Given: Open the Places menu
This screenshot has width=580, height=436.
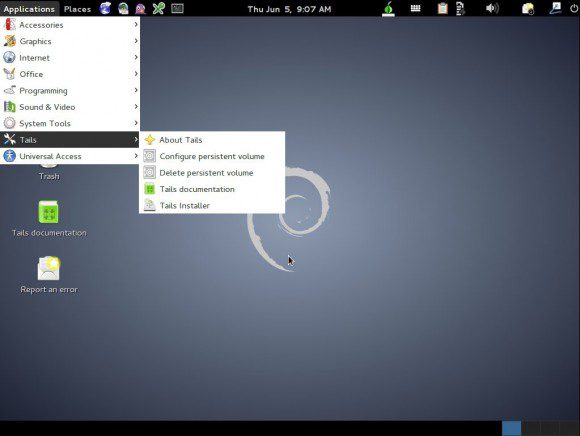Looking at the screenshot, I should click(x=77, y=9).
